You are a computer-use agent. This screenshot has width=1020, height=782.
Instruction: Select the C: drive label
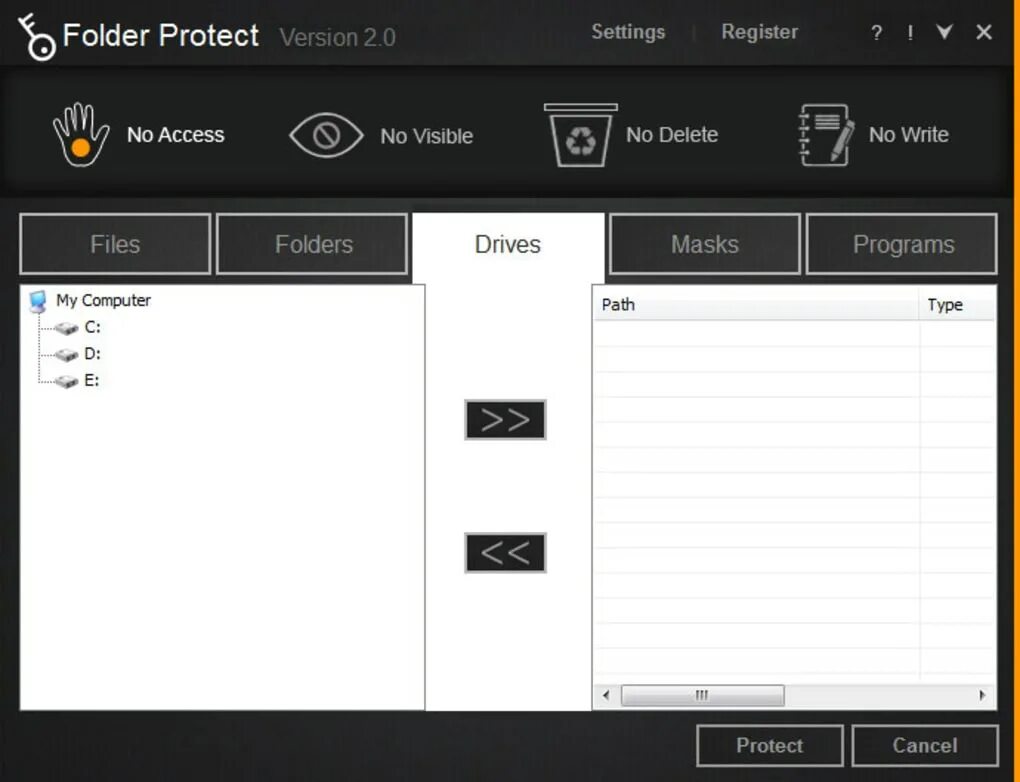click(92, 327)
